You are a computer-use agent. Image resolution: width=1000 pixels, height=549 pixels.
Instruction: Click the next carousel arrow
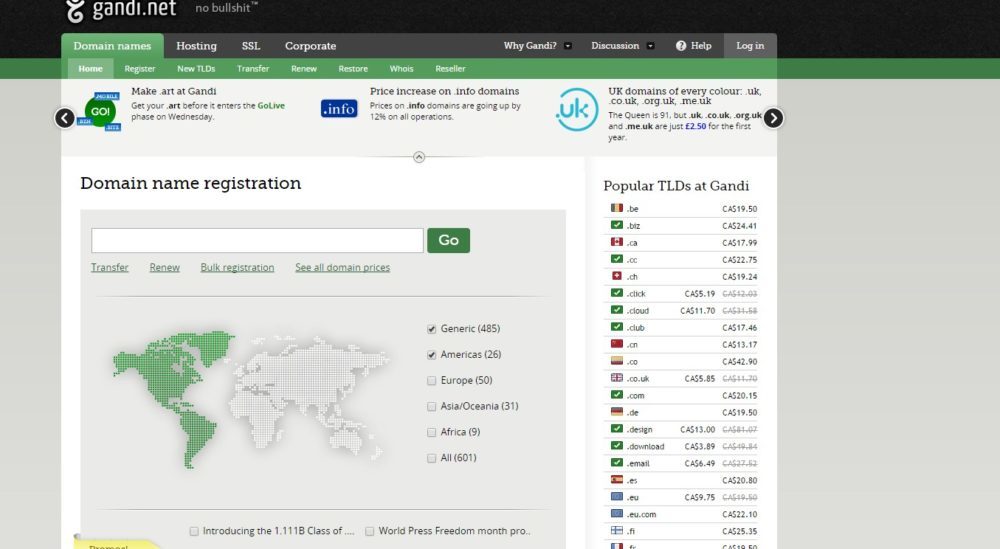pos(773,118)
